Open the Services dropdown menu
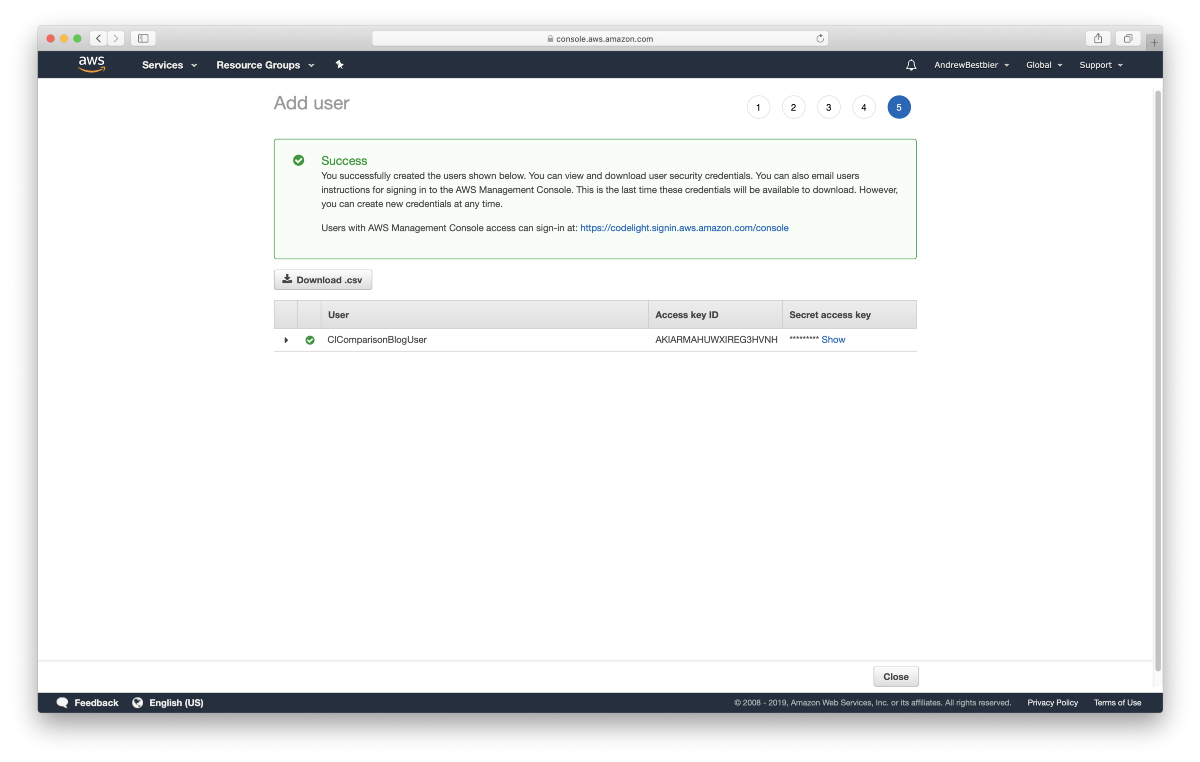 [169, 65]
